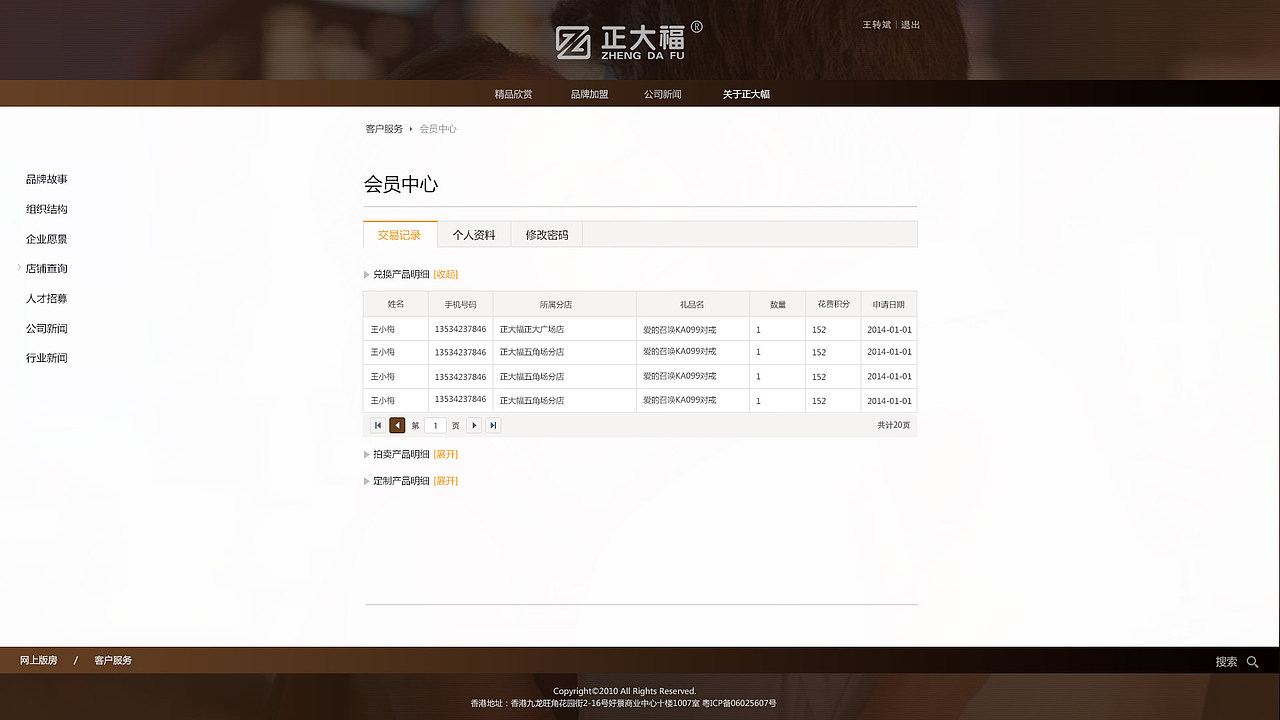Click the search magnifier icon at bottom right
Screen dimensions: 1280x720
click(1252, 661)
